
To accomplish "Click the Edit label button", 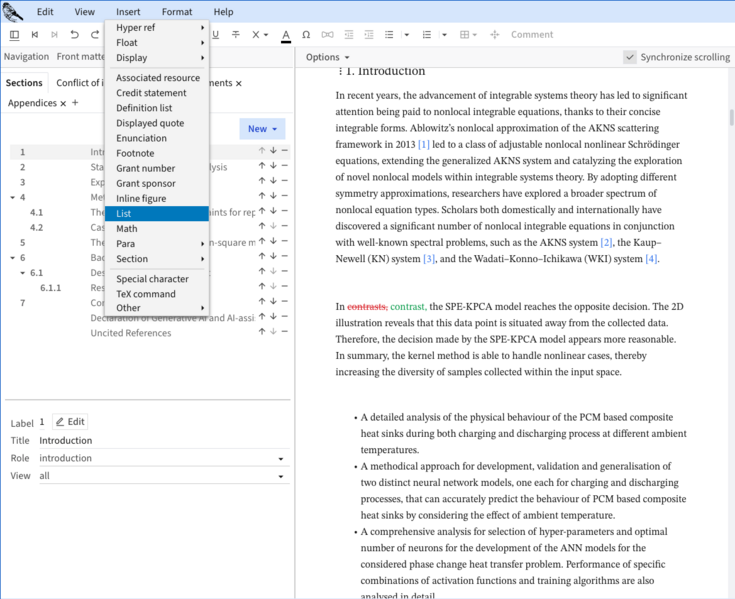I will coord(70,422).
